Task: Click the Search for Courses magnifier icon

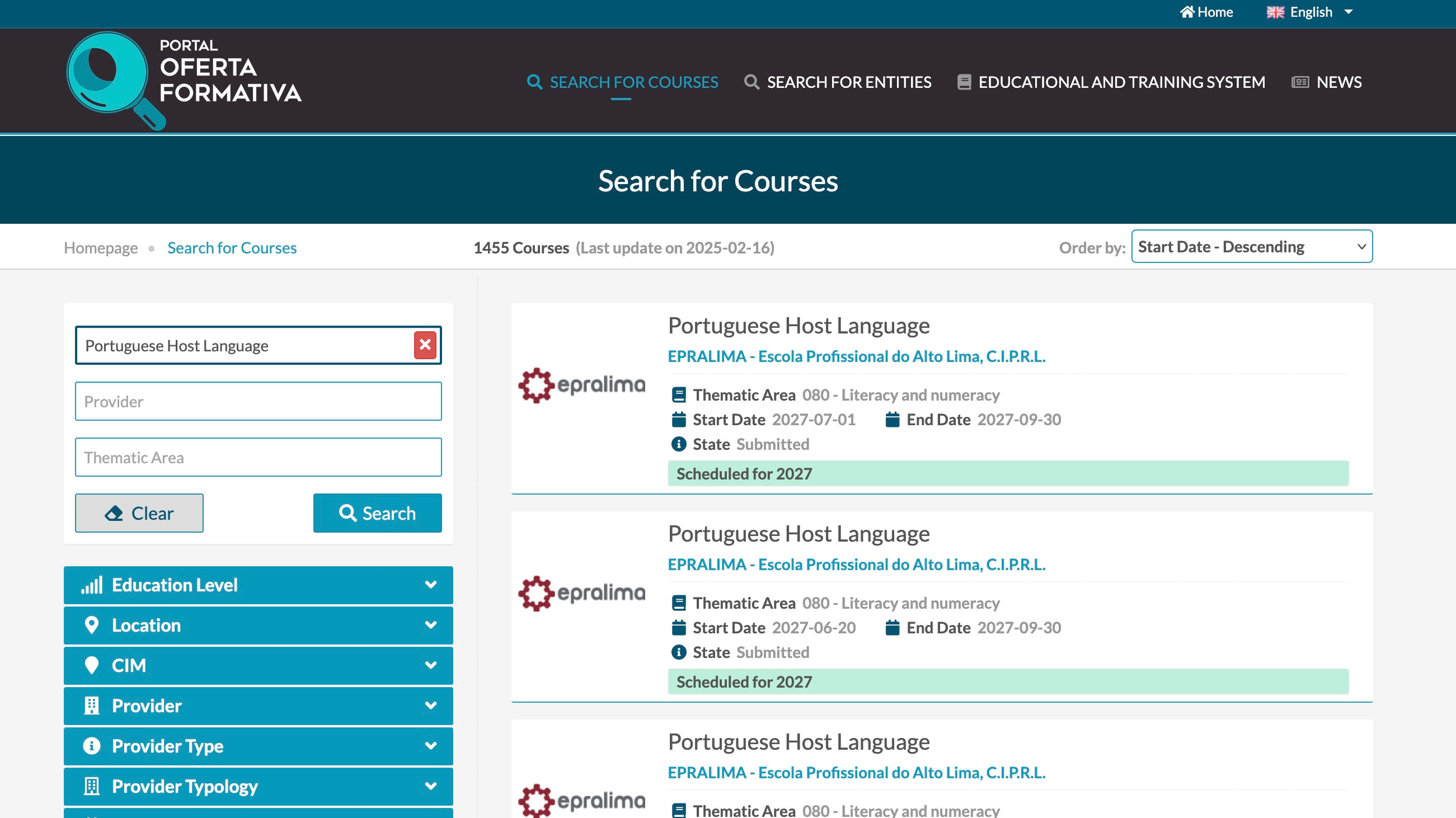Action: point(534,82)
